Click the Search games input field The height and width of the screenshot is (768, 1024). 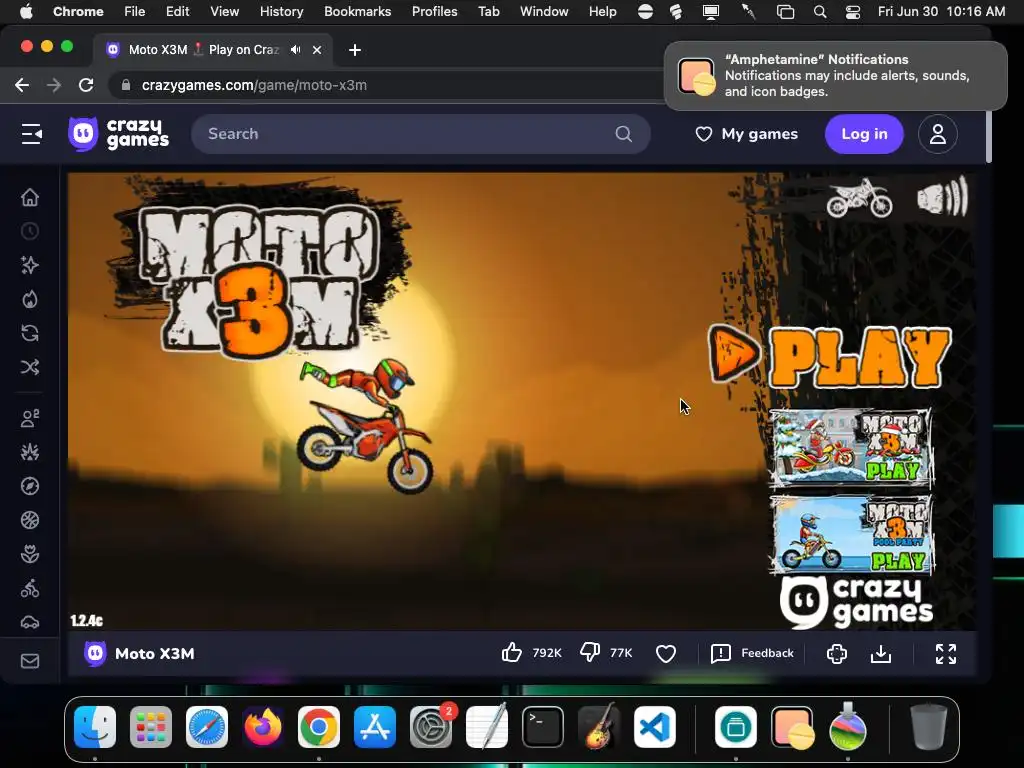[421, 134]
